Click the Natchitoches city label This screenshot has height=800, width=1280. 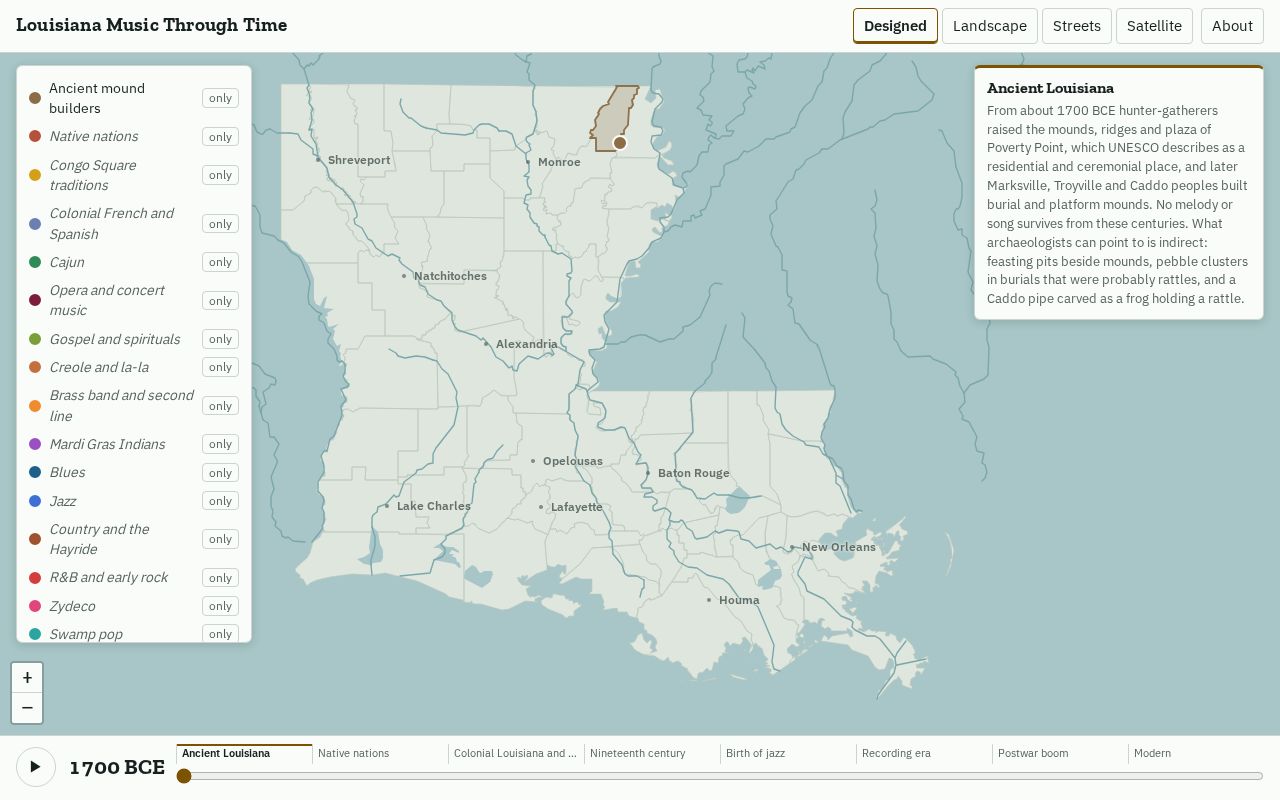[450, 276]
